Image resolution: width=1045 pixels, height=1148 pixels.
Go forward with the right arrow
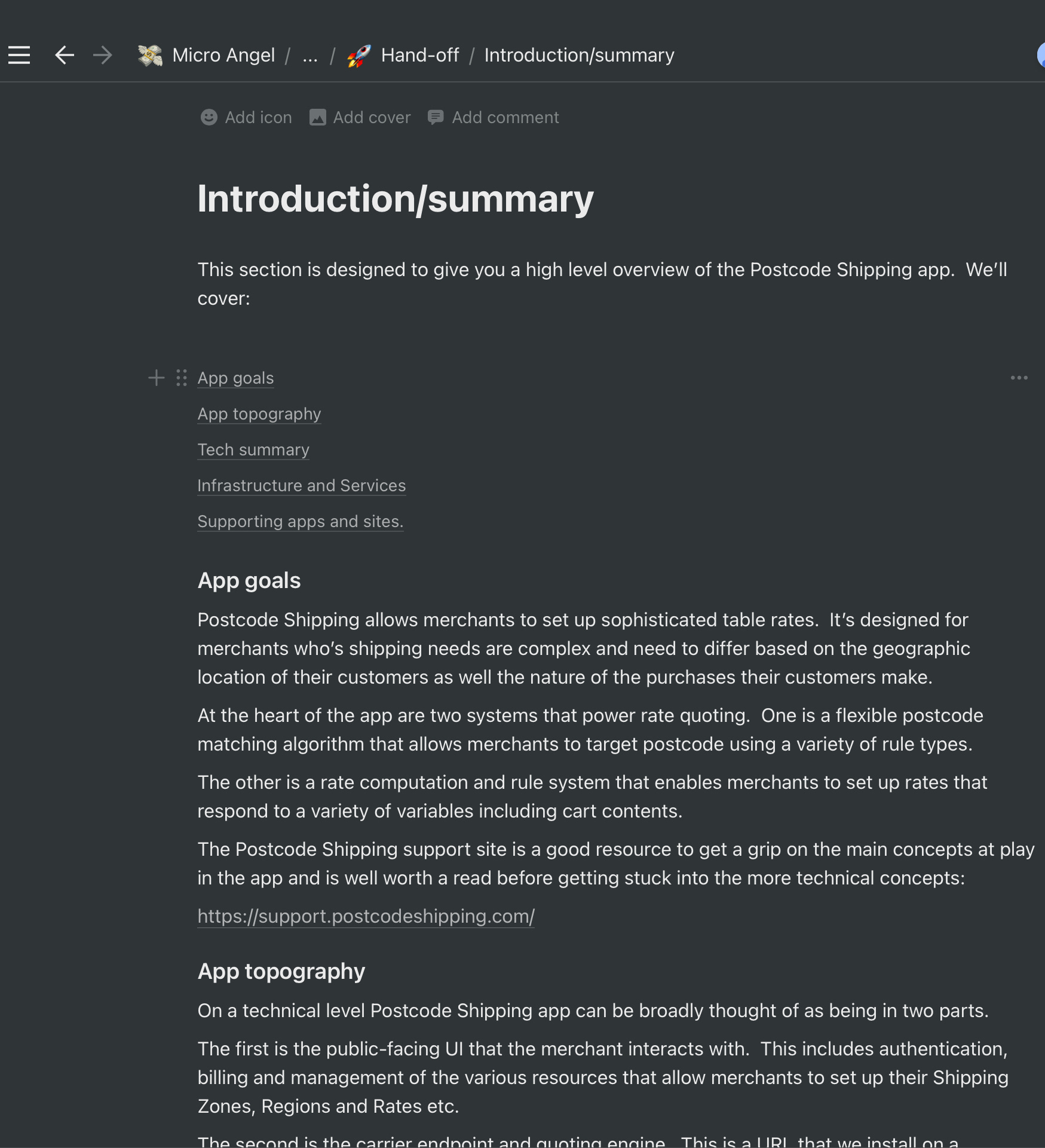[103, 55]
